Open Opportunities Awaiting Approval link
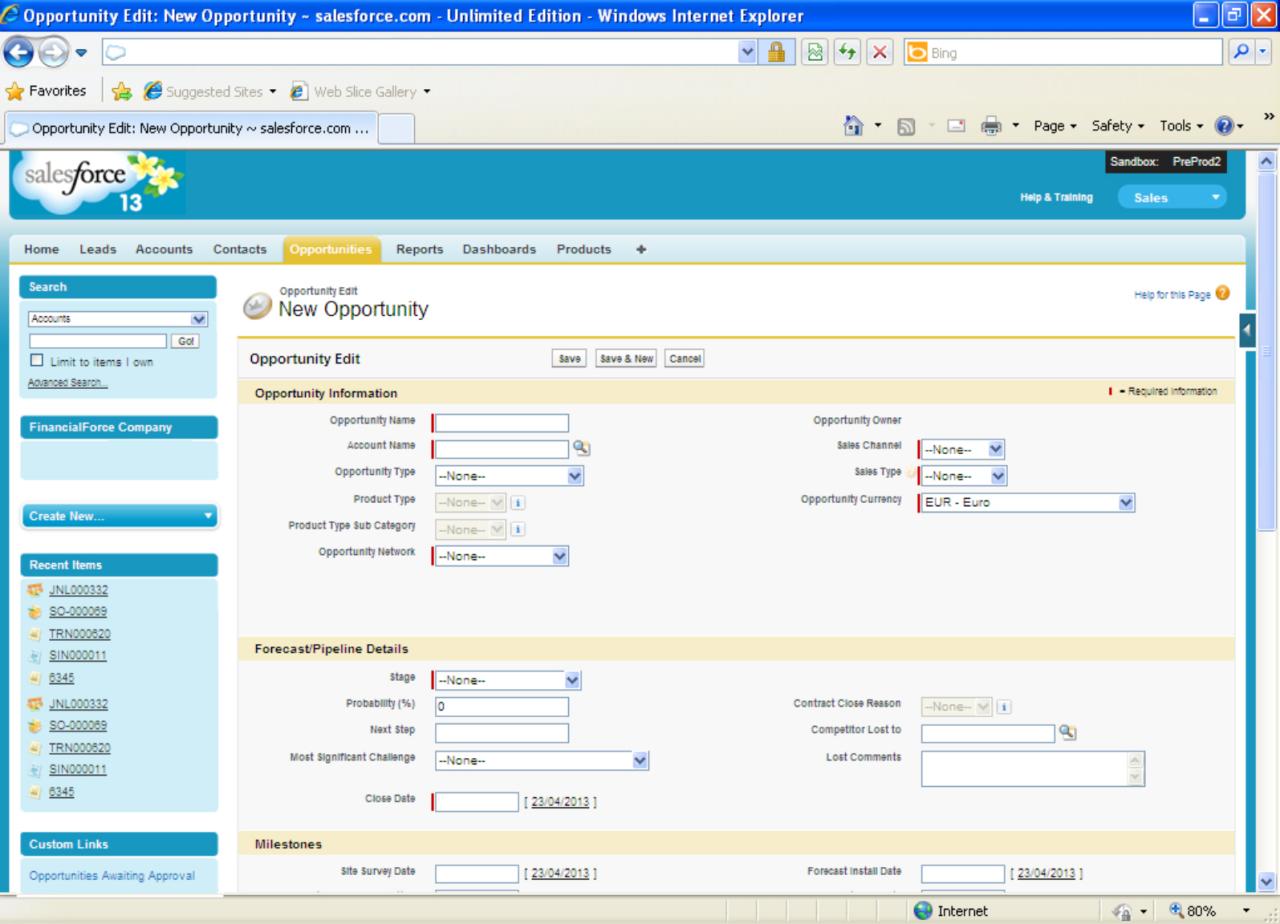 112,876
